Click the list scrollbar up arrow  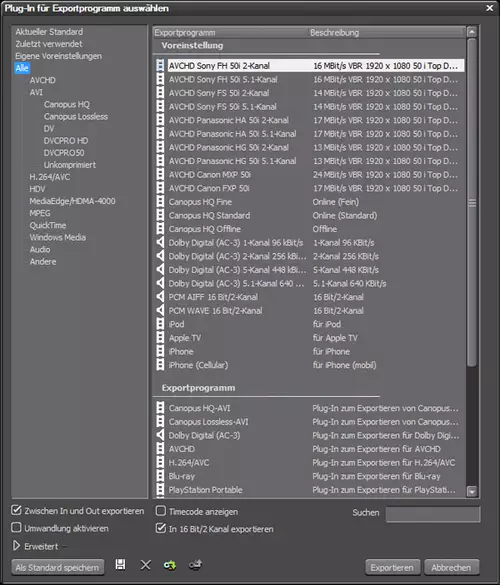(x=472, y=32)
